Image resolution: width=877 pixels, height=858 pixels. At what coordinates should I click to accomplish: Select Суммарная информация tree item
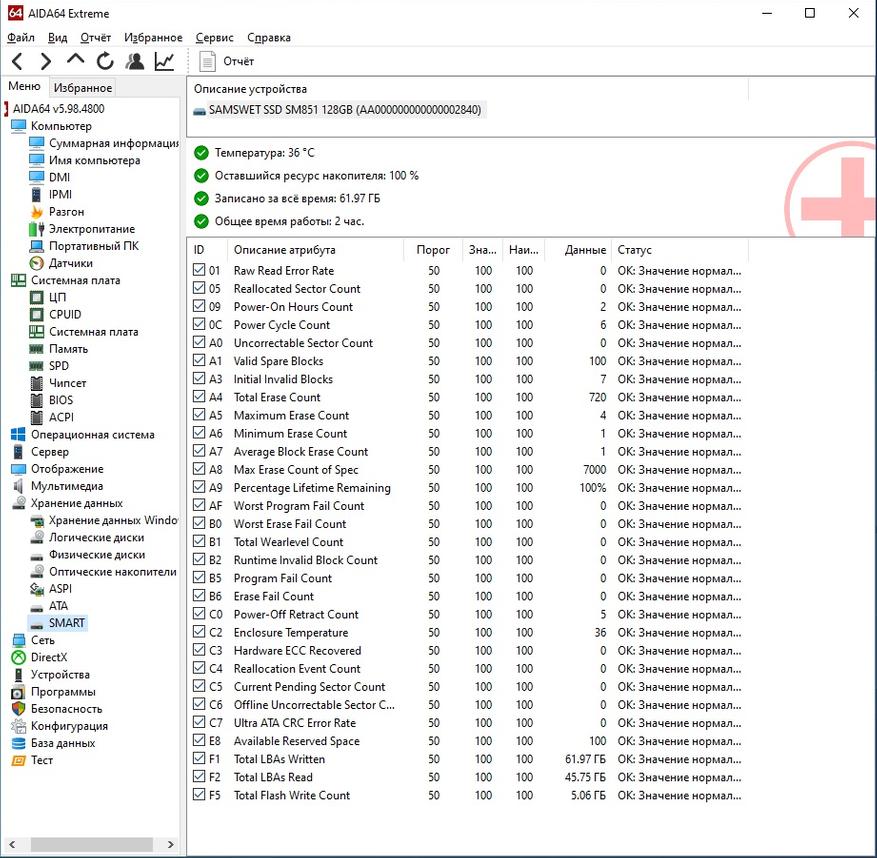[x=114, y=143]
